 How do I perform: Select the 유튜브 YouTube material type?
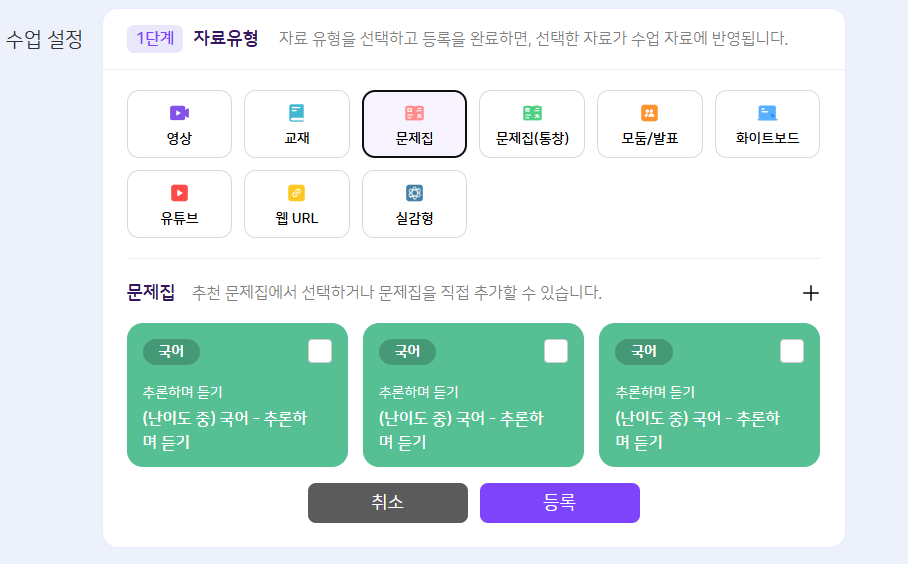(180, 204)
